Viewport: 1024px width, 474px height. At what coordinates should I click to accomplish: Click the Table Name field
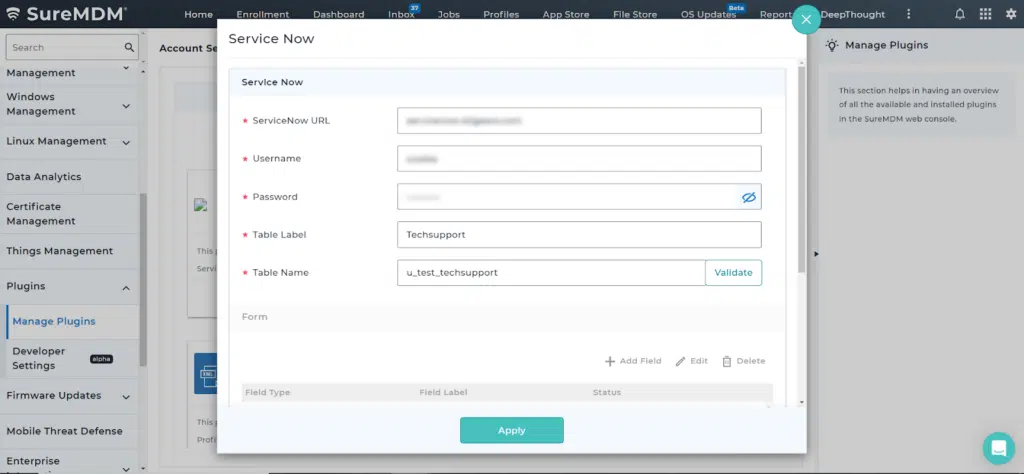click(x=551, y=273)
